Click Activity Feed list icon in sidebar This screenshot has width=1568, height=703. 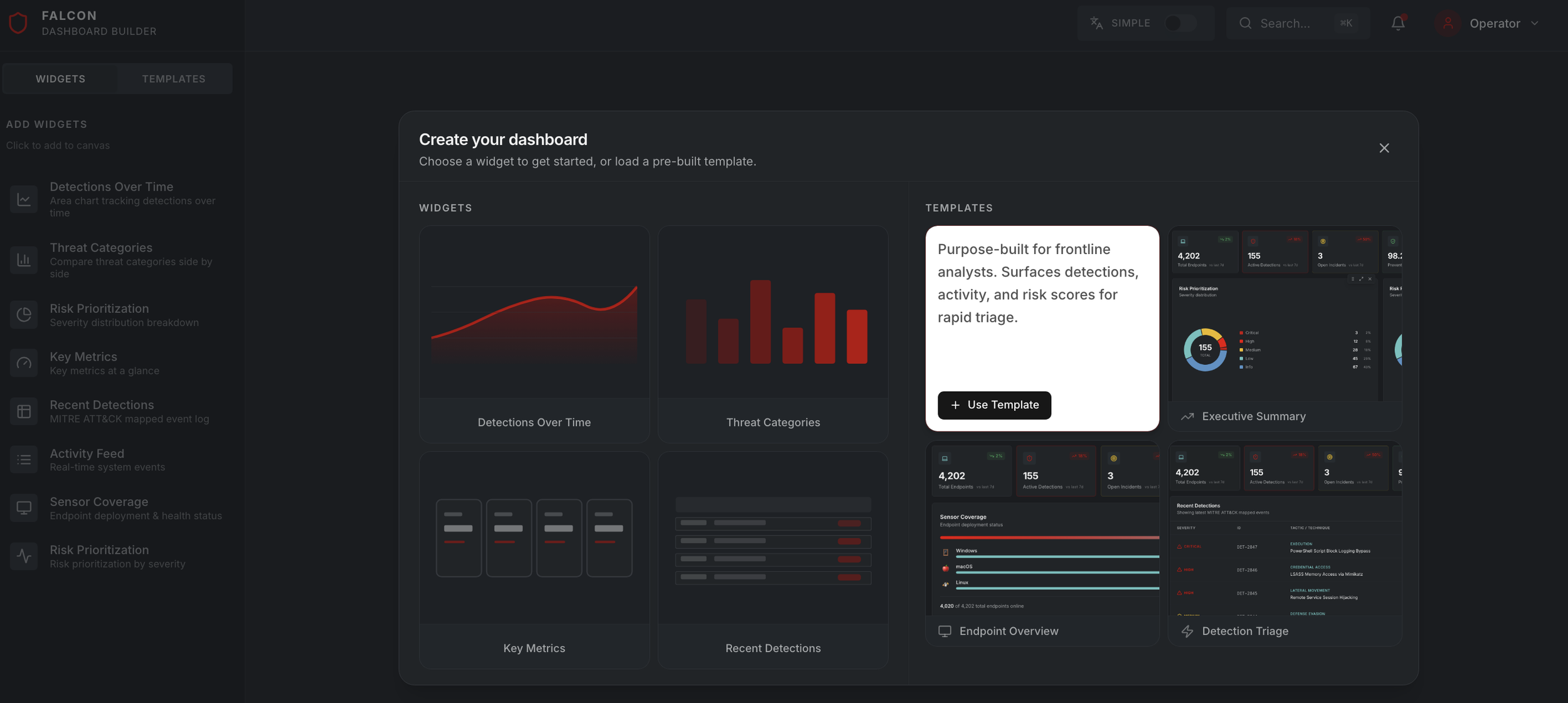(24, 460)
